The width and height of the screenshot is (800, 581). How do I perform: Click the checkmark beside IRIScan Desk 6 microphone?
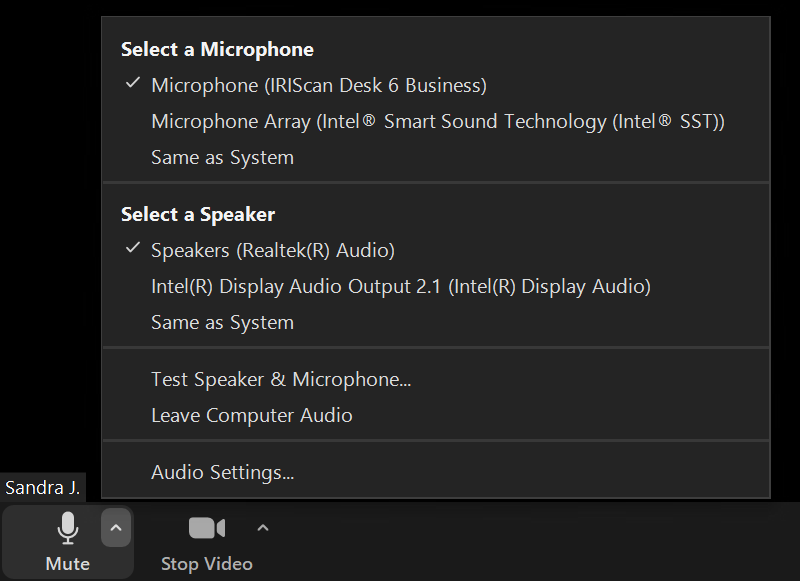pos(133,83)
